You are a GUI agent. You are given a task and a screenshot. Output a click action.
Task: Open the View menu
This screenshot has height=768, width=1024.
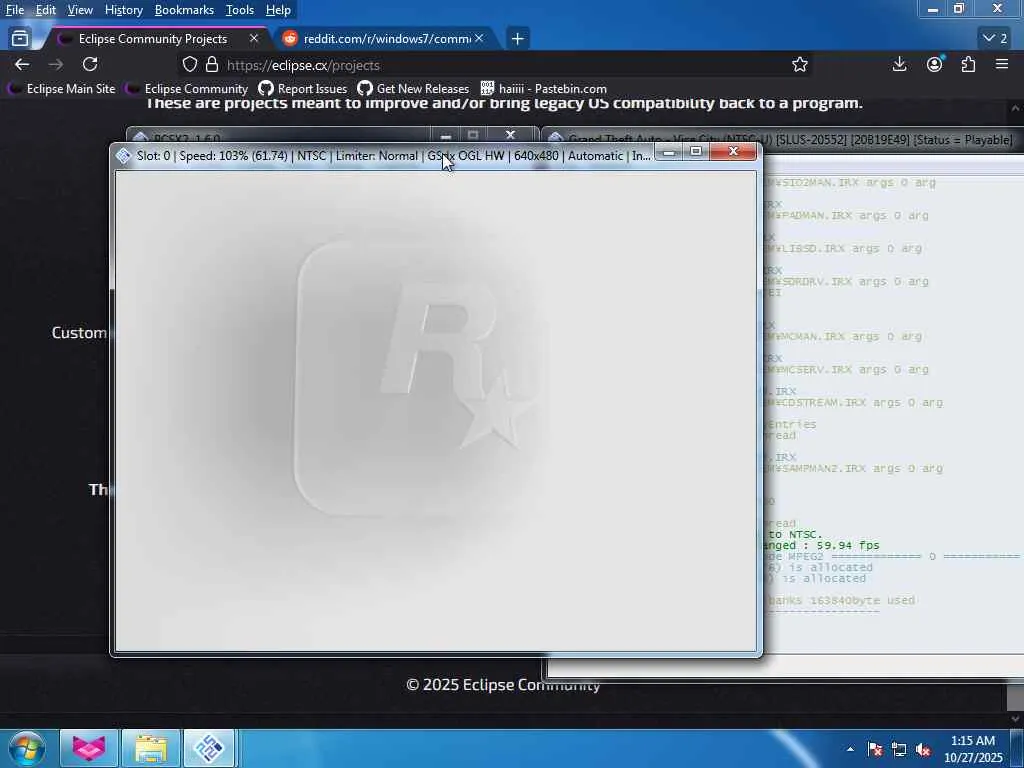80,10
